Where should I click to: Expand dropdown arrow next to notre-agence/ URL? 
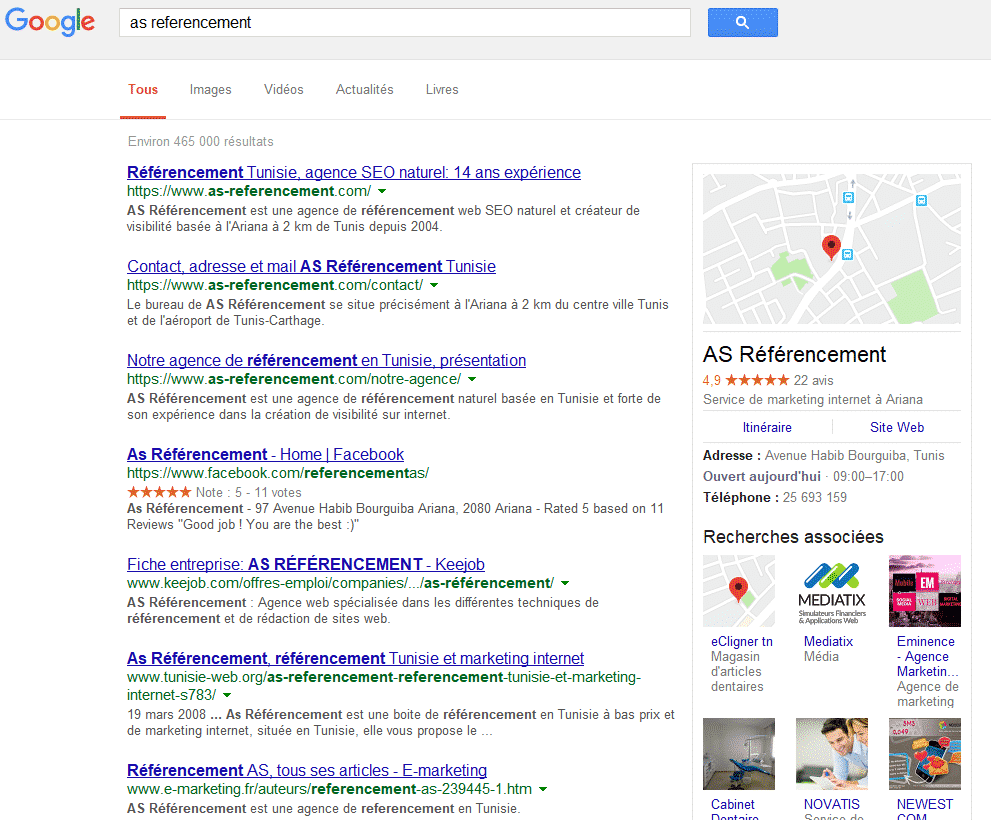click(471, 379)
